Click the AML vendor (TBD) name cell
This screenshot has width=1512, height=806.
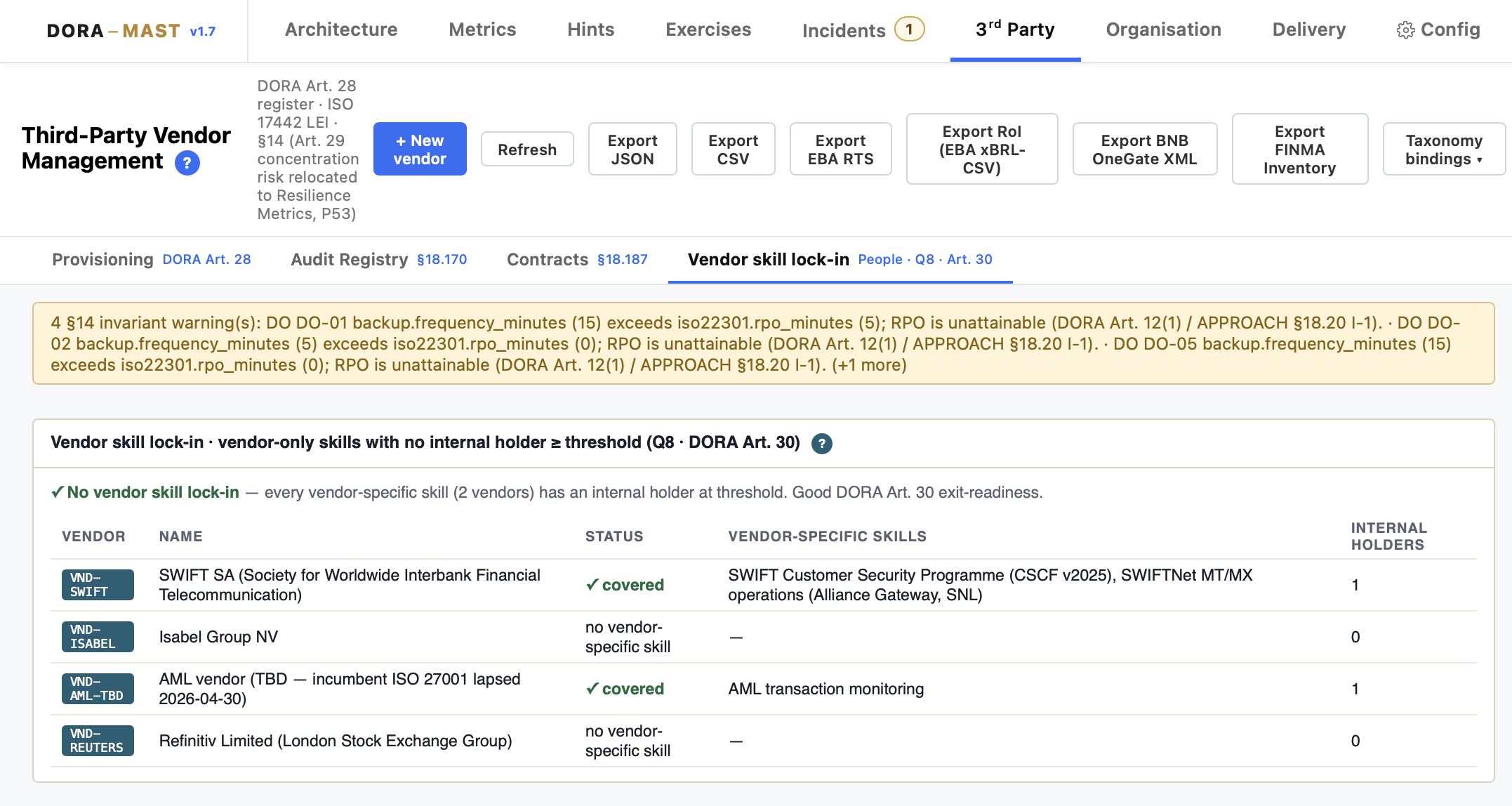pyautogui.click(x=340, y=689)
